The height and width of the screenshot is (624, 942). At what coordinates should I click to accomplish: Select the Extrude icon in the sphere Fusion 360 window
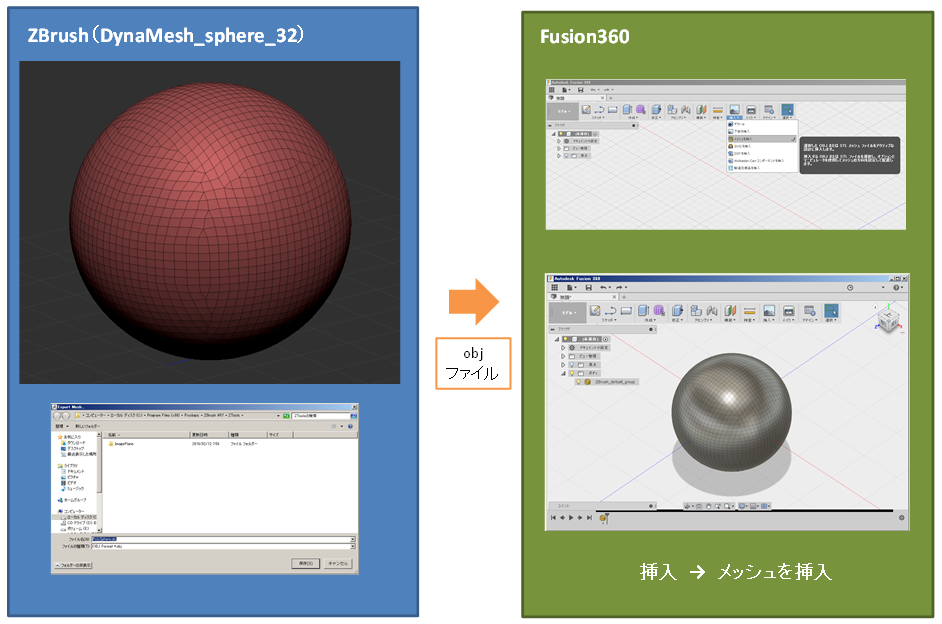[643, 310]
